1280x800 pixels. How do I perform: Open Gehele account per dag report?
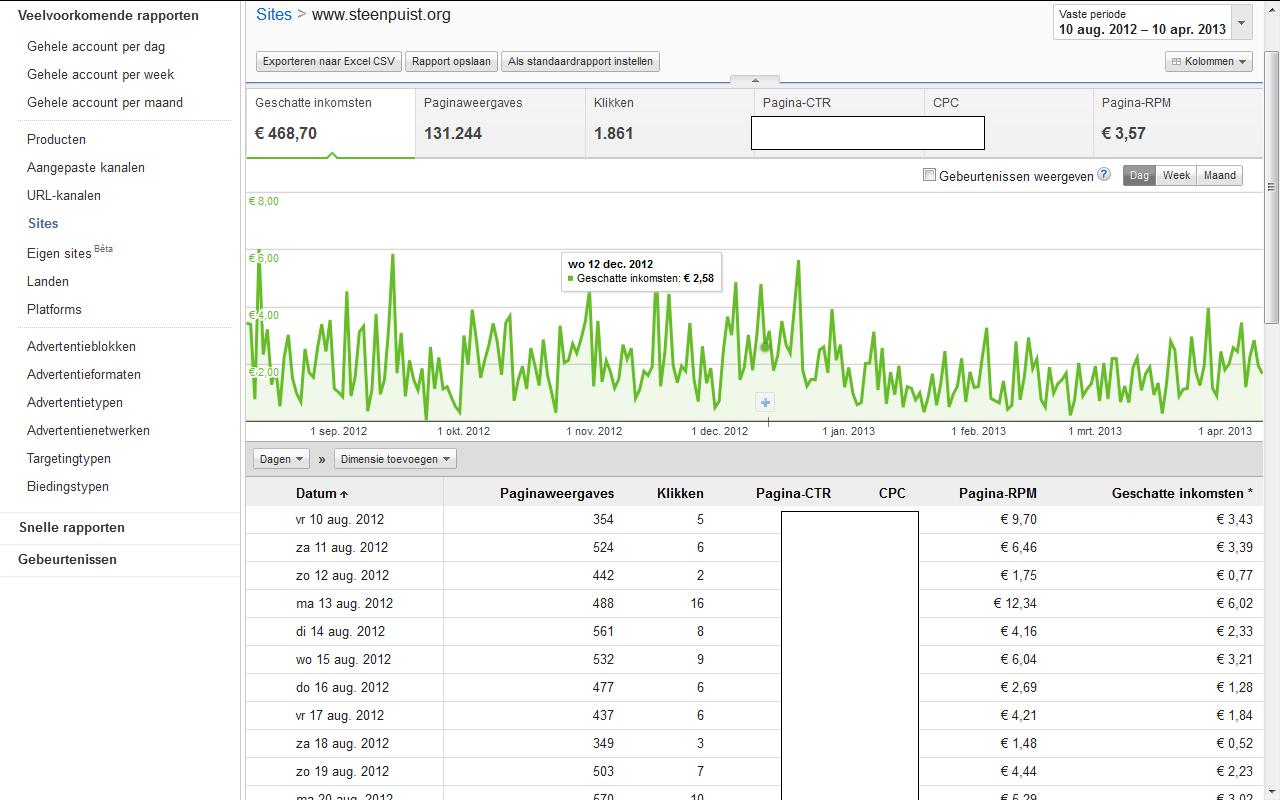tap(96, 46)
